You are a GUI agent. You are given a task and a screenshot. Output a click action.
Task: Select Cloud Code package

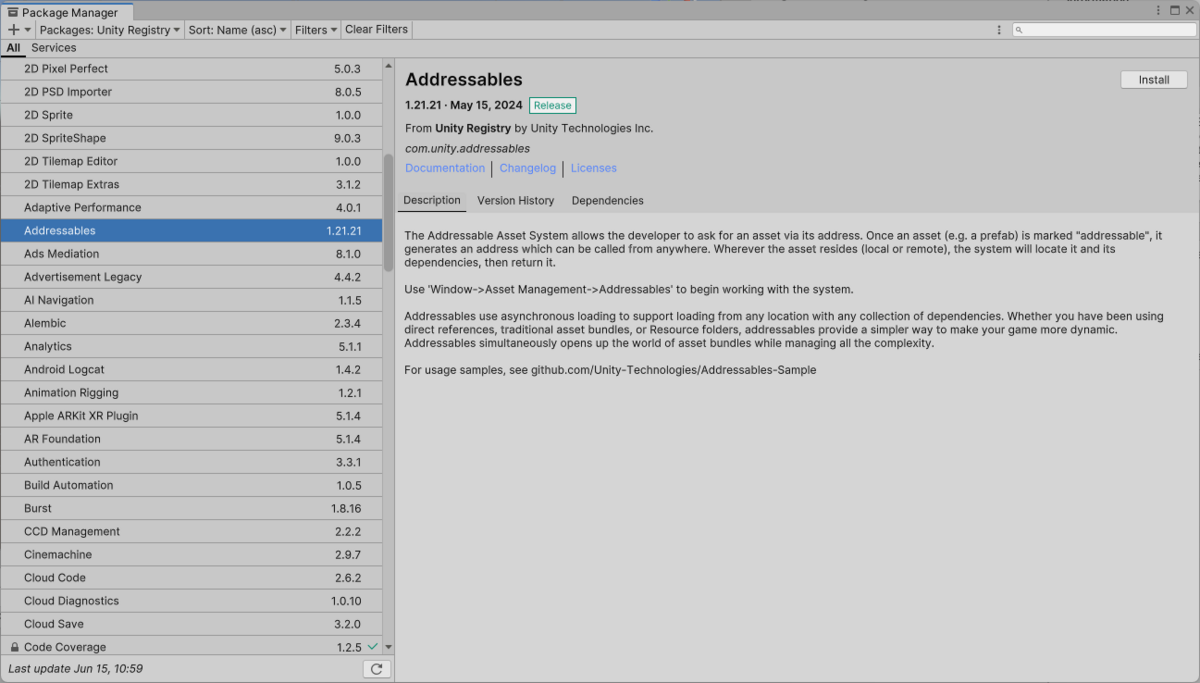click(191, 578)
